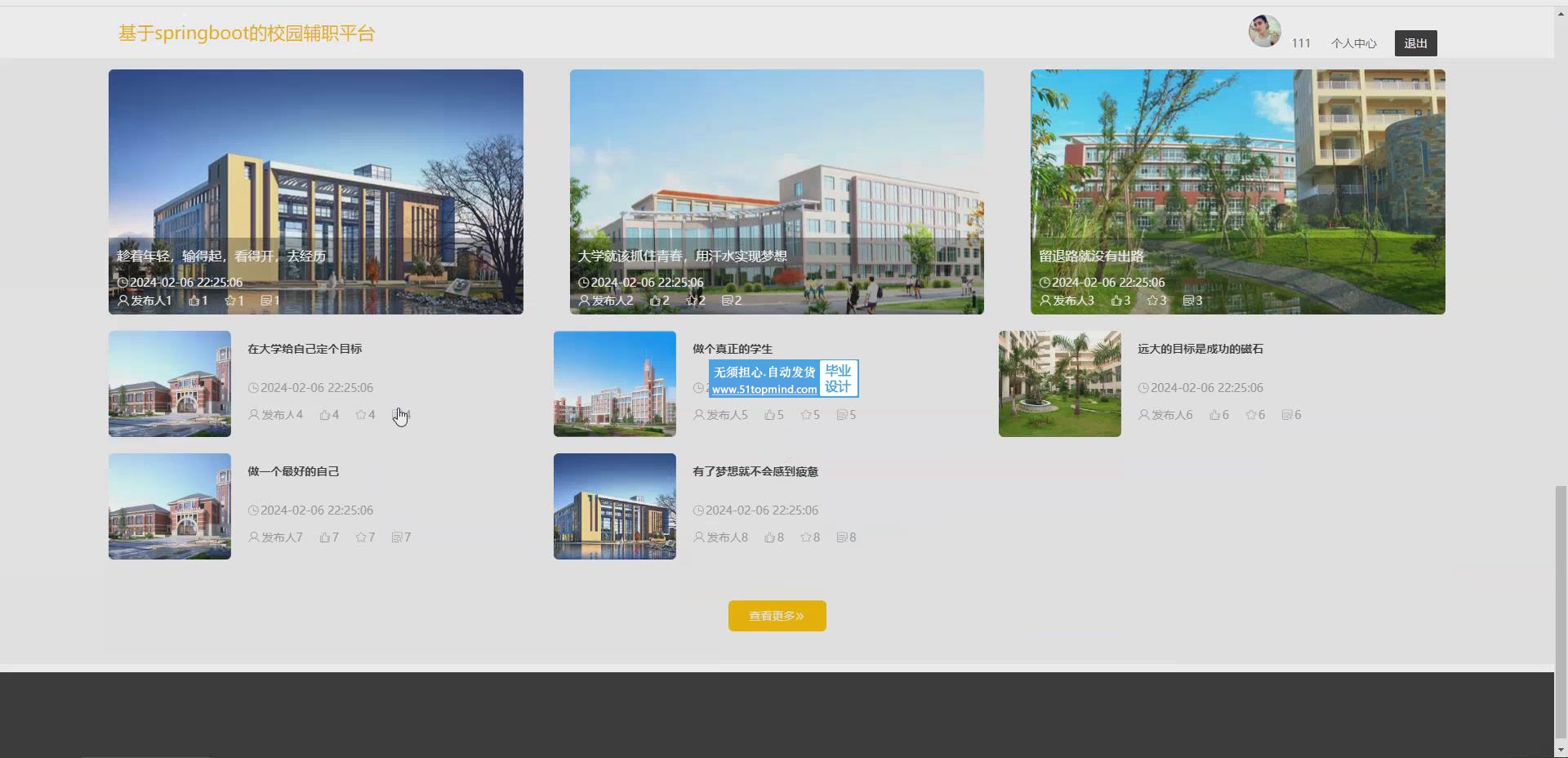Click star icon on 发布人2 card

tap(691, 301)
